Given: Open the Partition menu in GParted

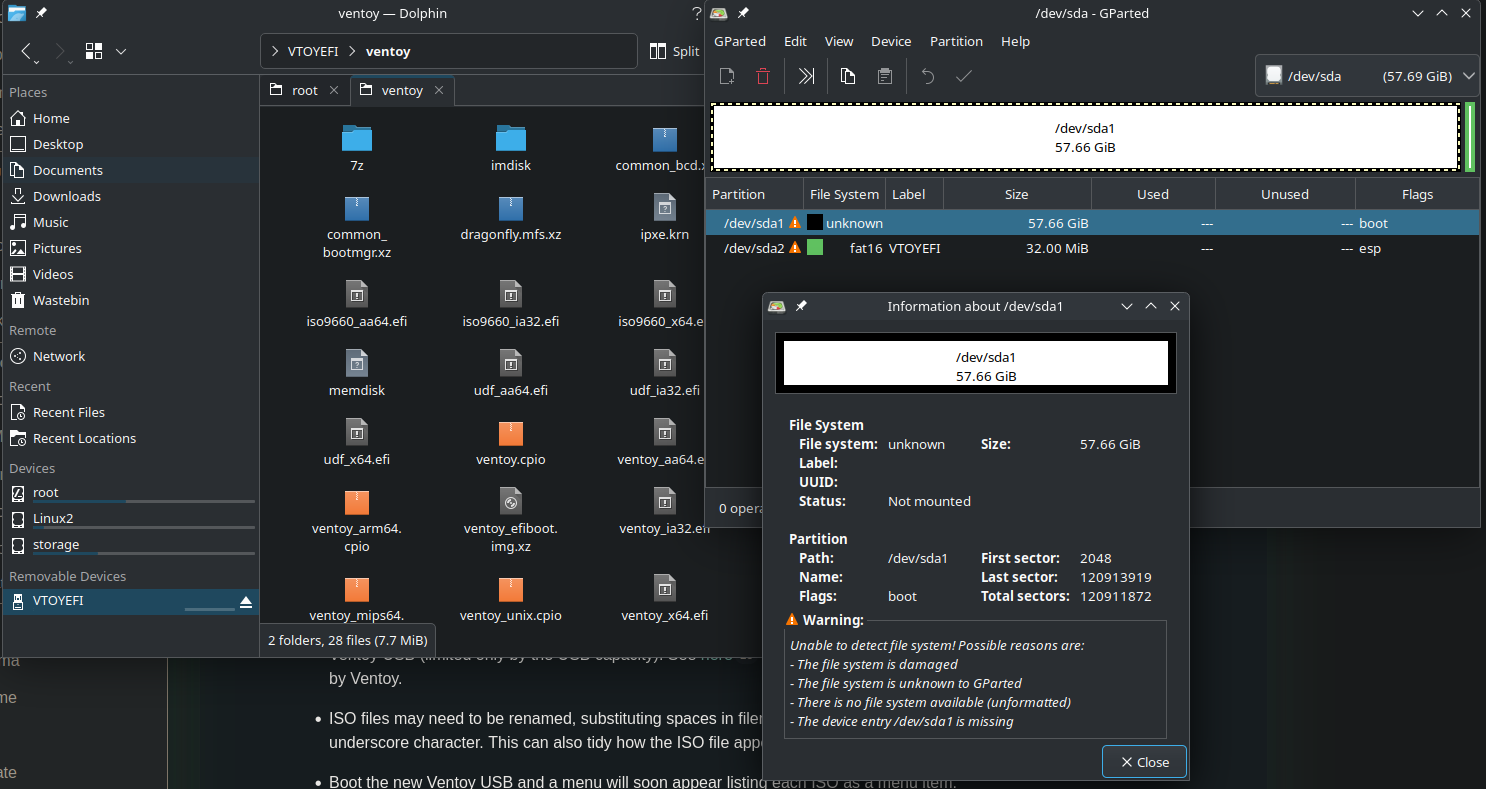Looking at the screenshot, I should [956, 41].
